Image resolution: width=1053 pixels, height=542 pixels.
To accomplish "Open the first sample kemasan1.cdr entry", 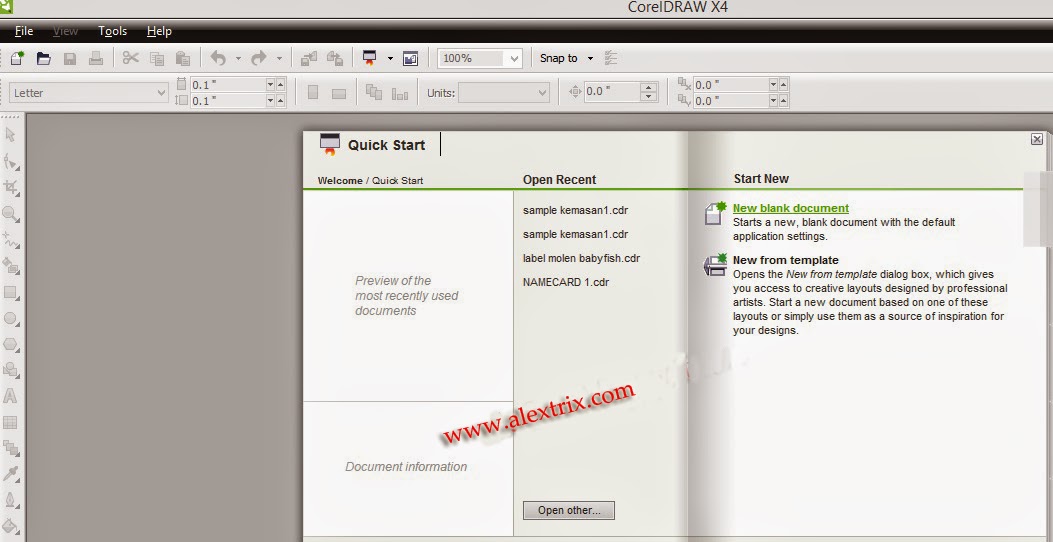I will 576,210.
